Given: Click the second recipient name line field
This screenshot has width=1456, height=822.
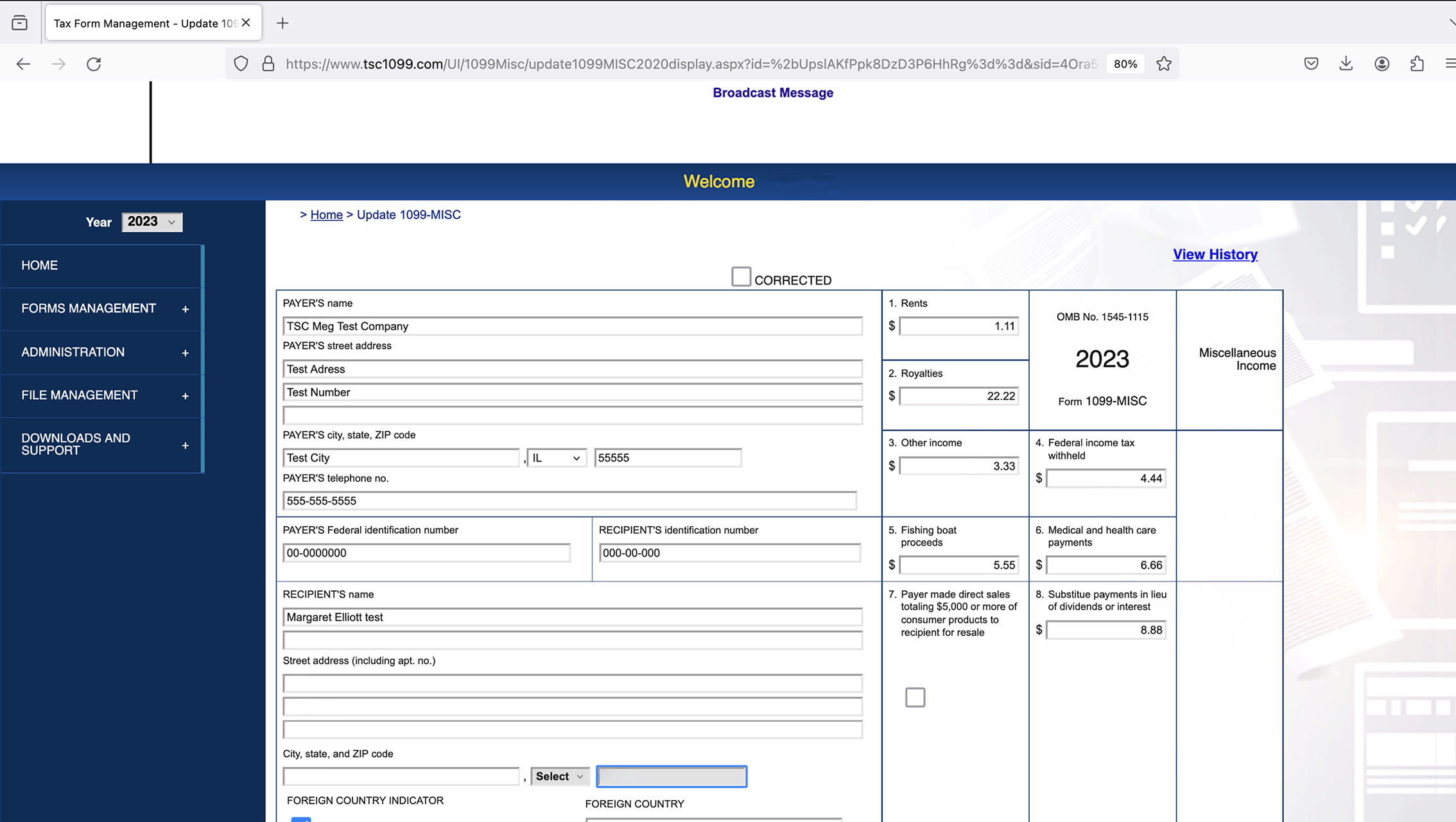Looking at the screenshot, I should click(572, 640).
